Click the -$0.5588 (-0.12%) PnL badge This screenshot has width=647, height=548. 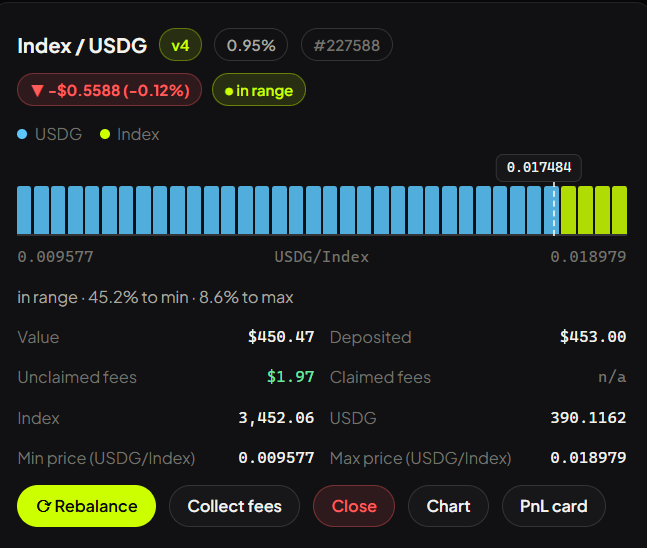(109, 90)
